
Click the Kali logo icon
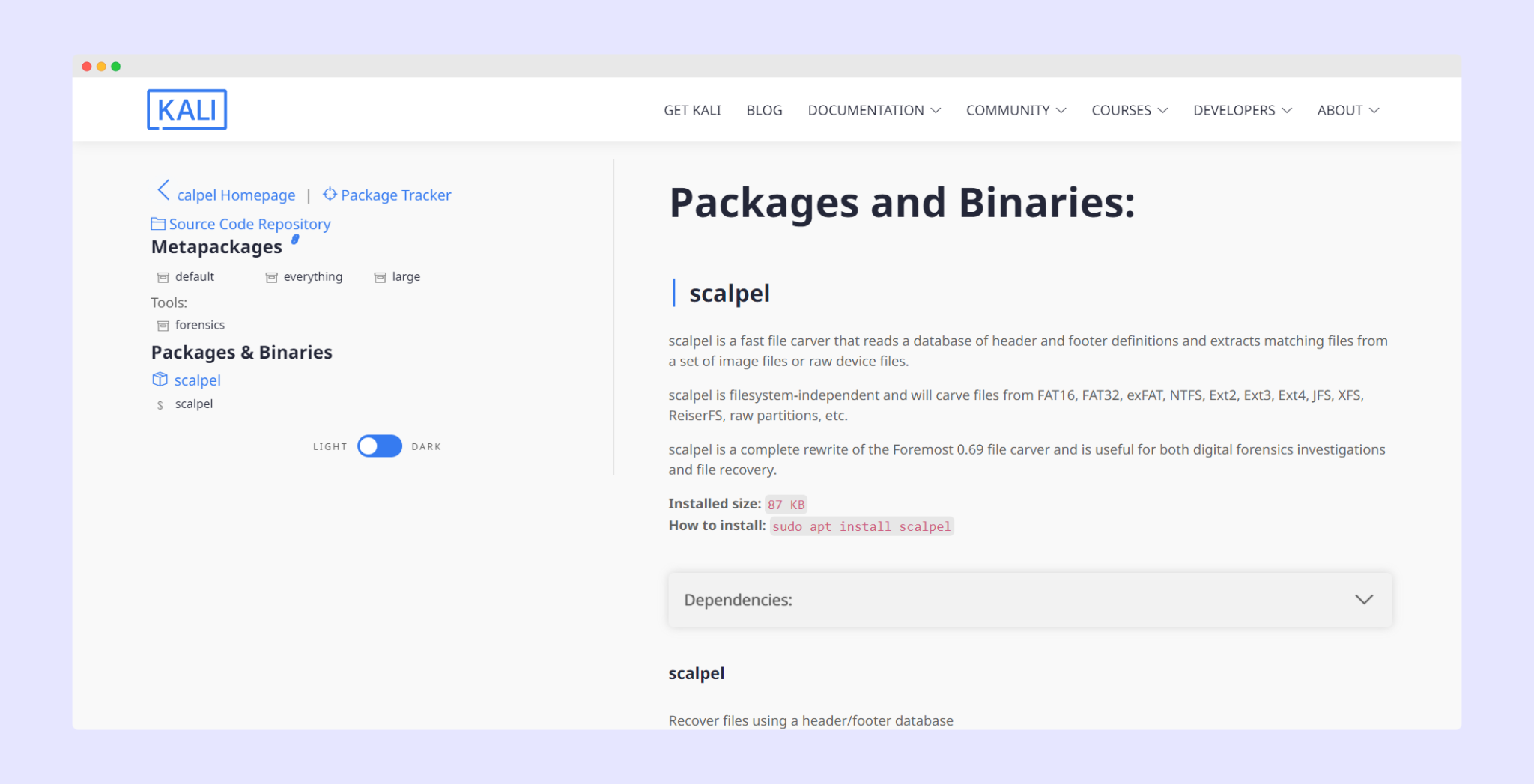[187, 110]
